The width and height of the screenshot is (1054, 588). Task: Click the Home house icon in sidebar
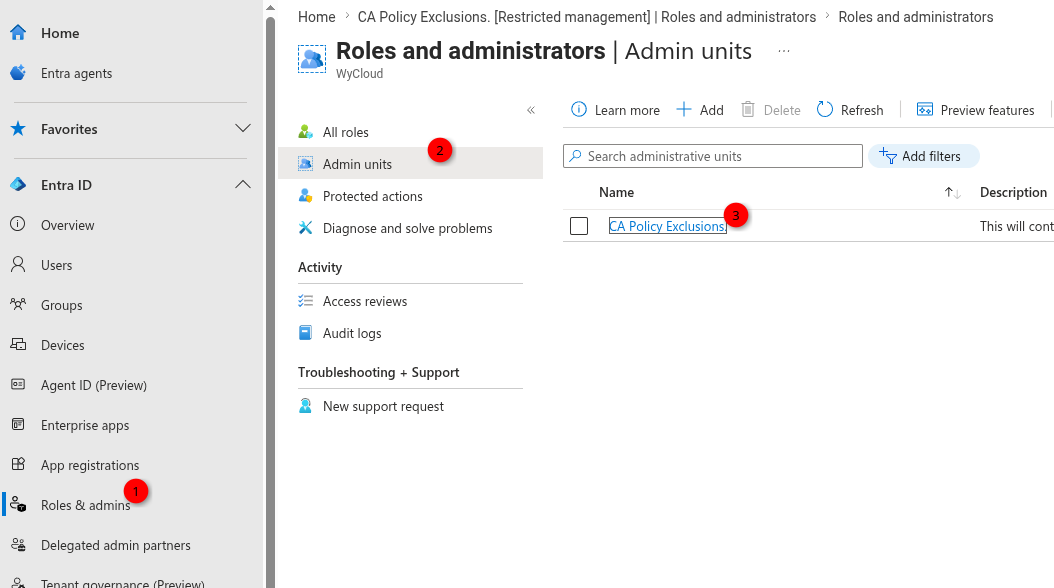[x=18, y=32]
